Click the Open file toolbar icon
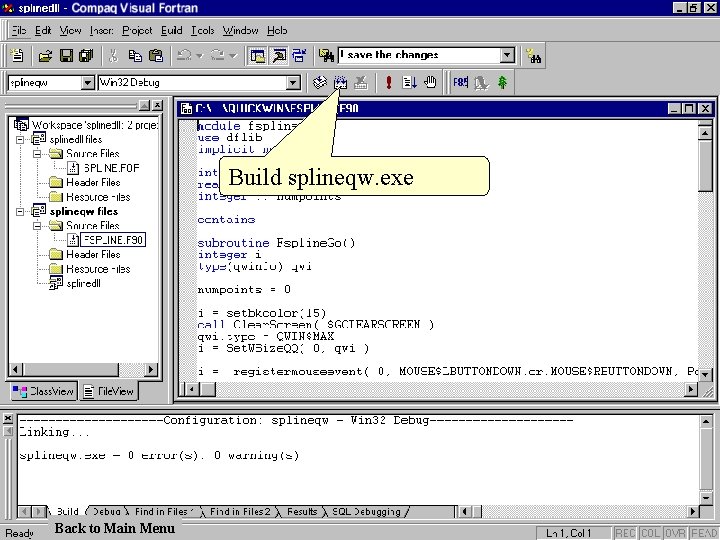The height and width of the screenshot is (540, 720). pos(45,56)
